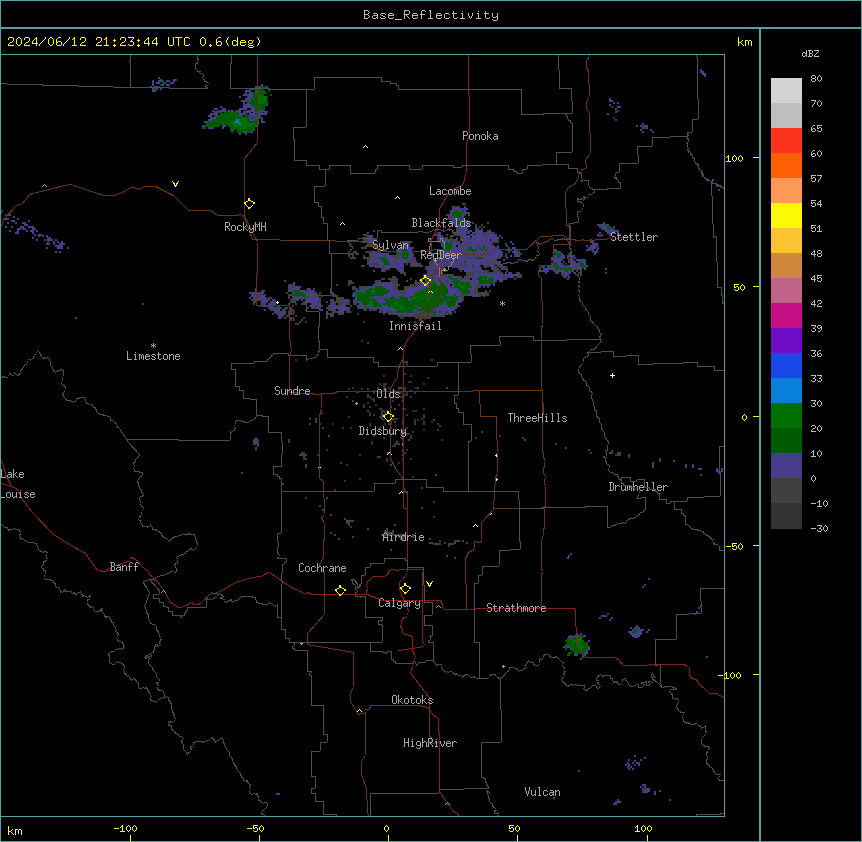Click the large green echo above Innisfail

[x=418, y=297]
